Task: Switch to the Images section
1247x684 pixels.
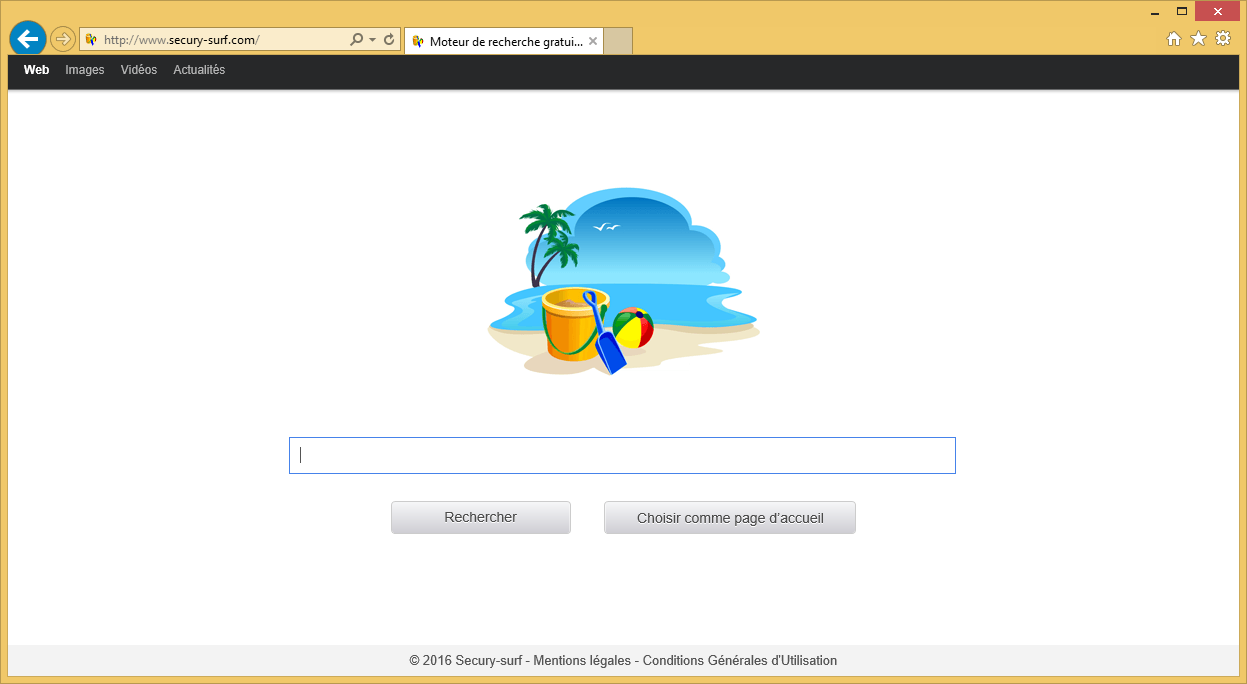Action: click(84, 70)
